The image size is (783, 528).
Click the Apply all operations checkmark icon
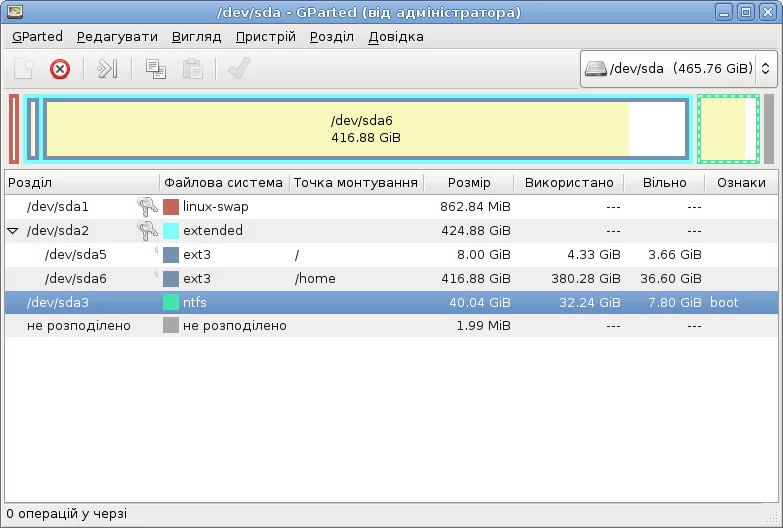coord(239,68)
